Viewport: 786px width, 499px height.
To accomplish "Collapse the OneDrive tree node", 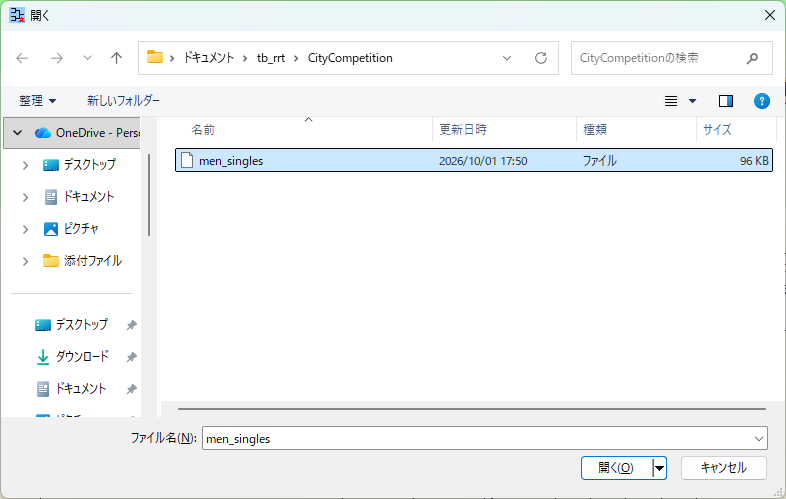I will (18, 133).
